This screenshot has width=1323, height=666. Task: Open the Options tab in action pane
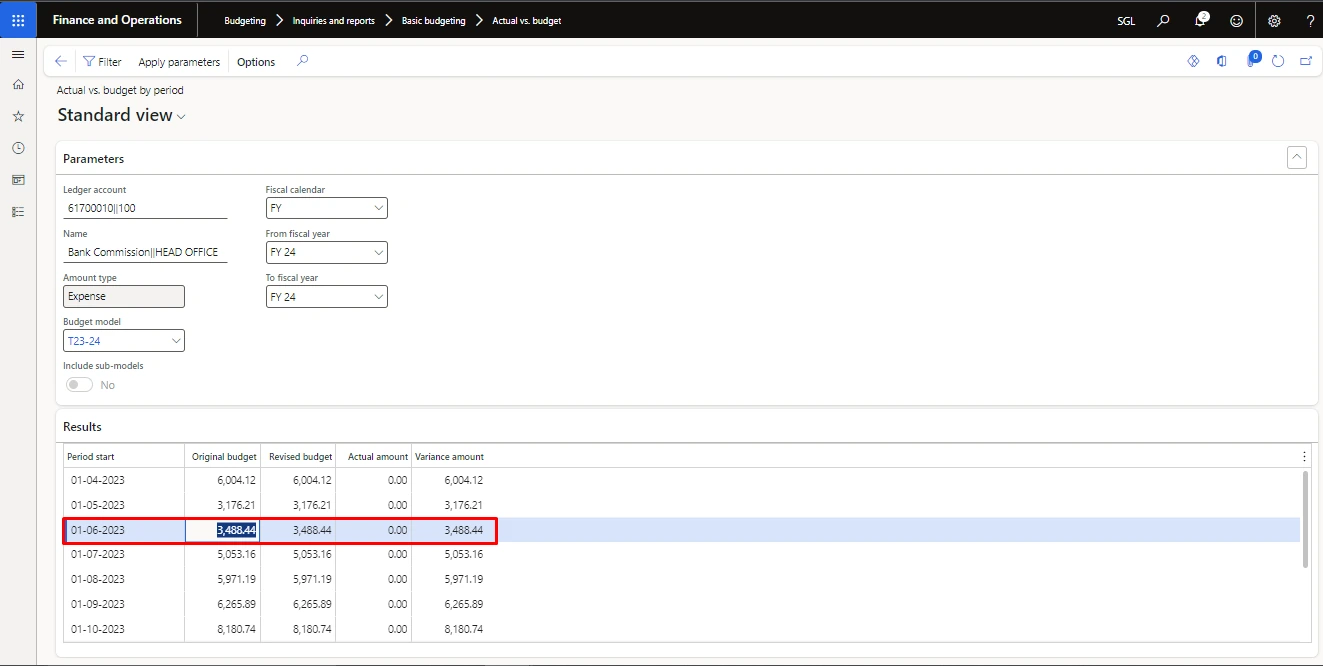tap(256, 62)
